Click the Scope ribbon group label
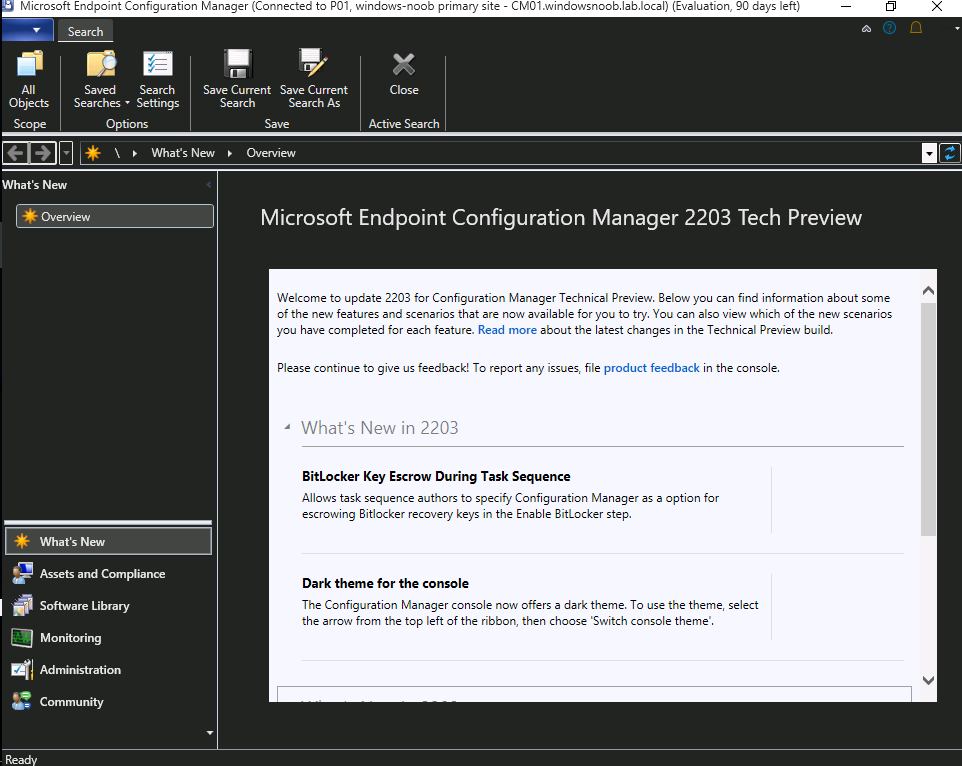 [29, 124]
